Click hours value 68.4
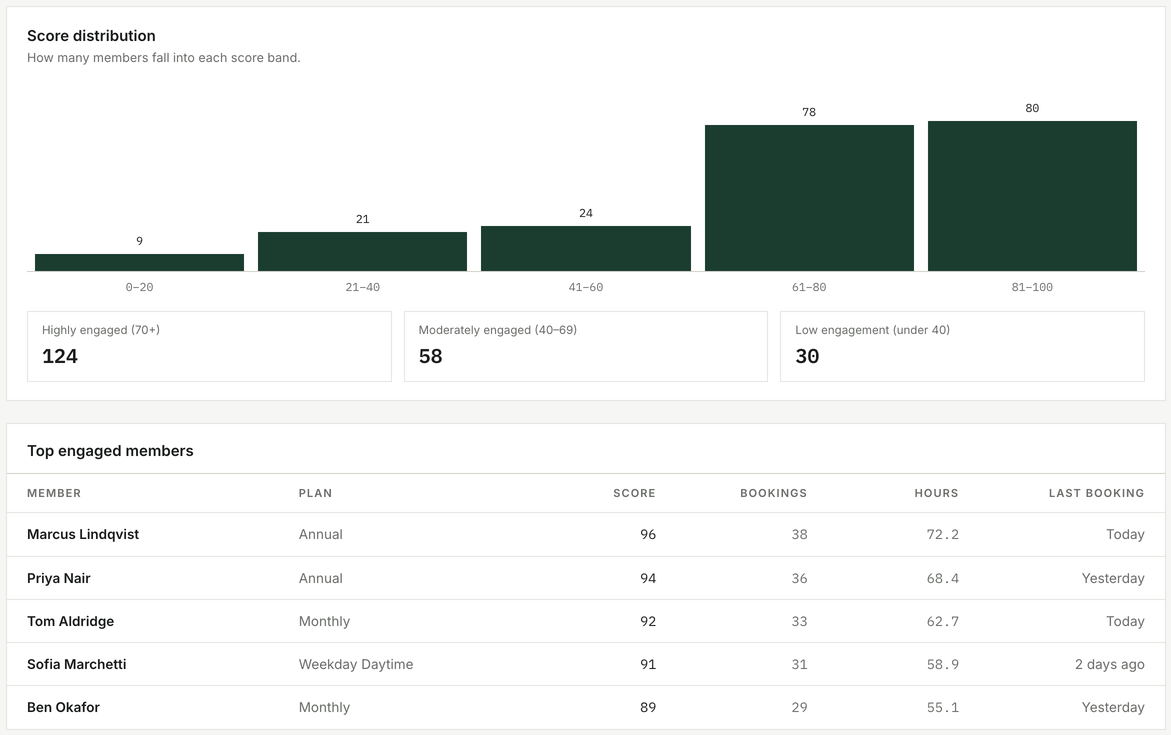The width and height of the screenshot is (1171, 735). [x=942, y=578]
